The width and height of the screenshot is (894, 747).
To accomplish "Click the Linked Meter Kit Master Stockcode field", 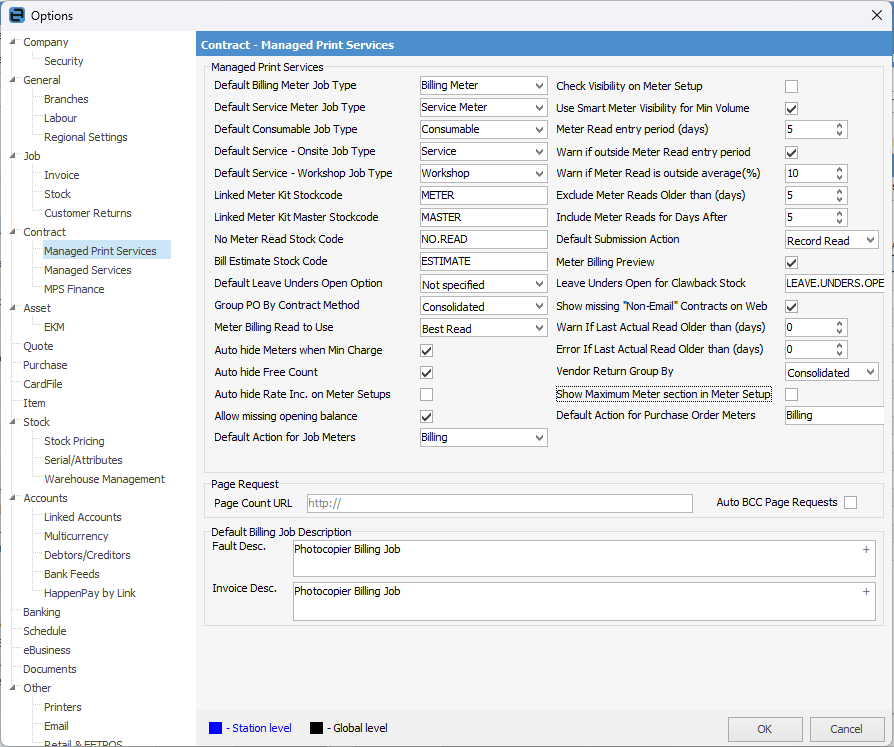I will (x=483, y=217).
